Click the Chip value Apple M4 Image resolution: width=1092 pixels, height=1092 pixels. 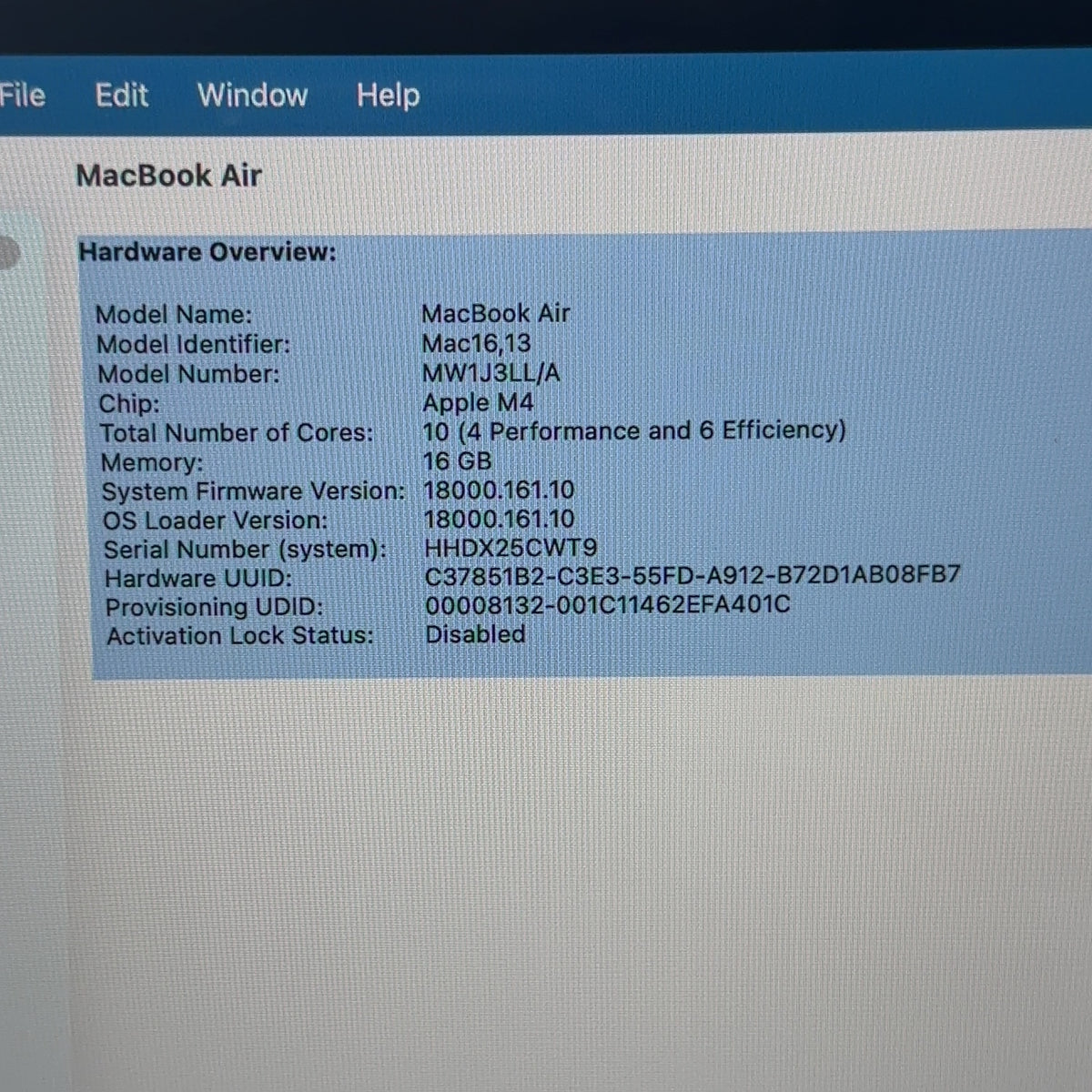[479, 402]
